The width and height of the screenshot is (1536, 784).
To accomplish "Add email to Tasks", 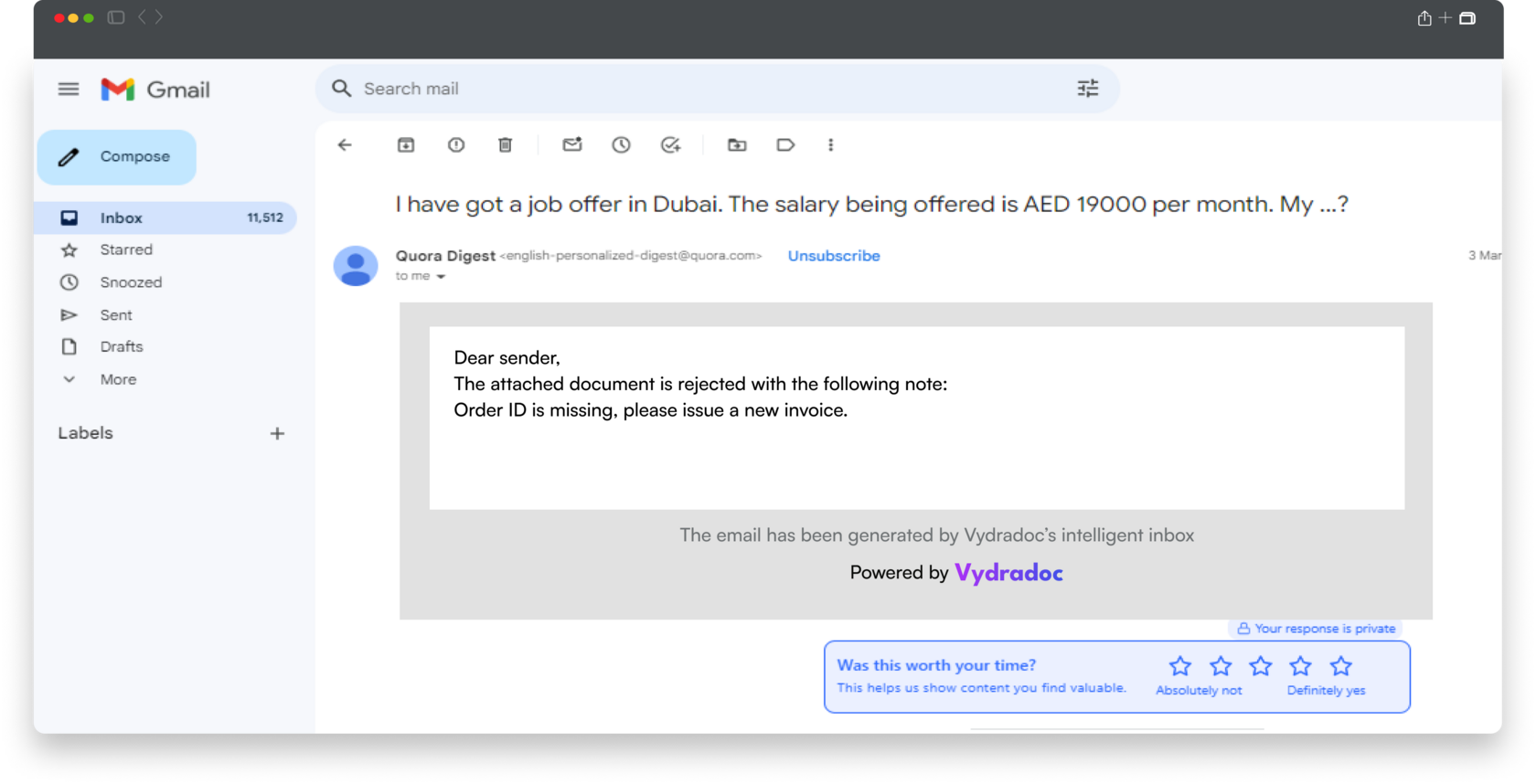I will click(671, 145).
